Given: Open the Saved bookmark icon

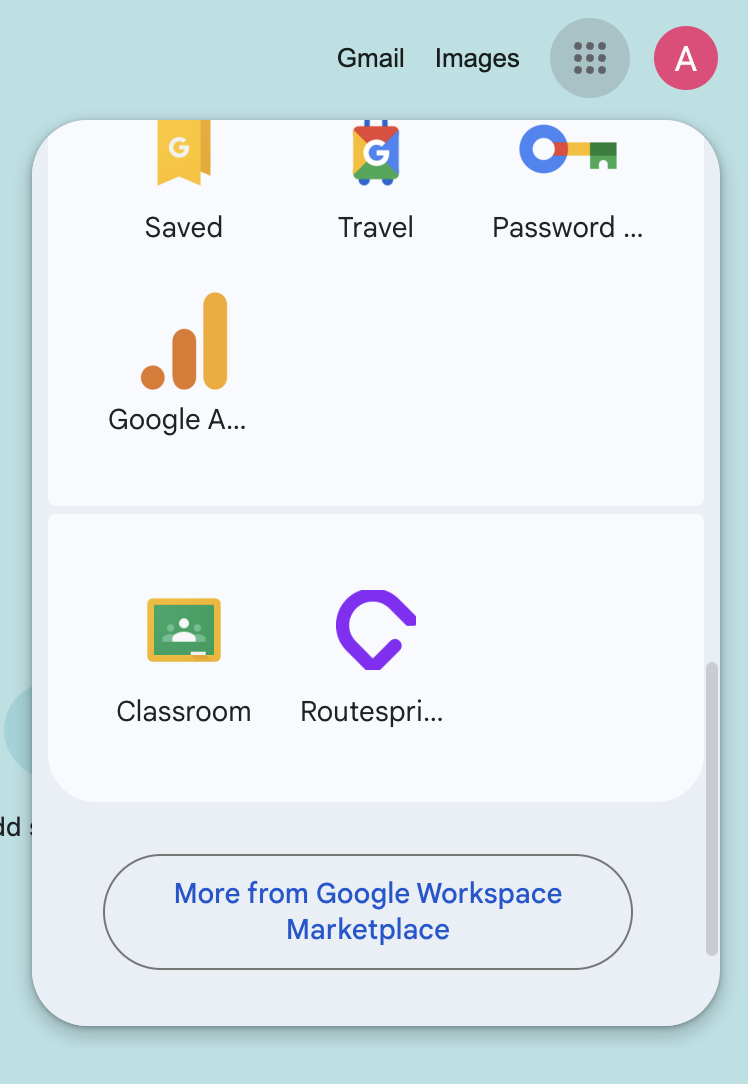Looking at the screenshot, I should point(184,153).
